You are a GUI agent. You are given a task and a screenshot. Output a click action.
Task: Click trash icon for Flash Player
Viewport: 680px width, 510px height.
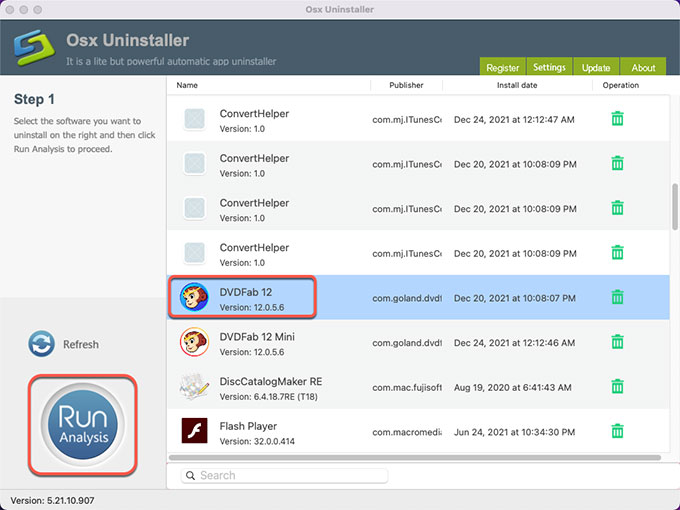coord(617,431)
